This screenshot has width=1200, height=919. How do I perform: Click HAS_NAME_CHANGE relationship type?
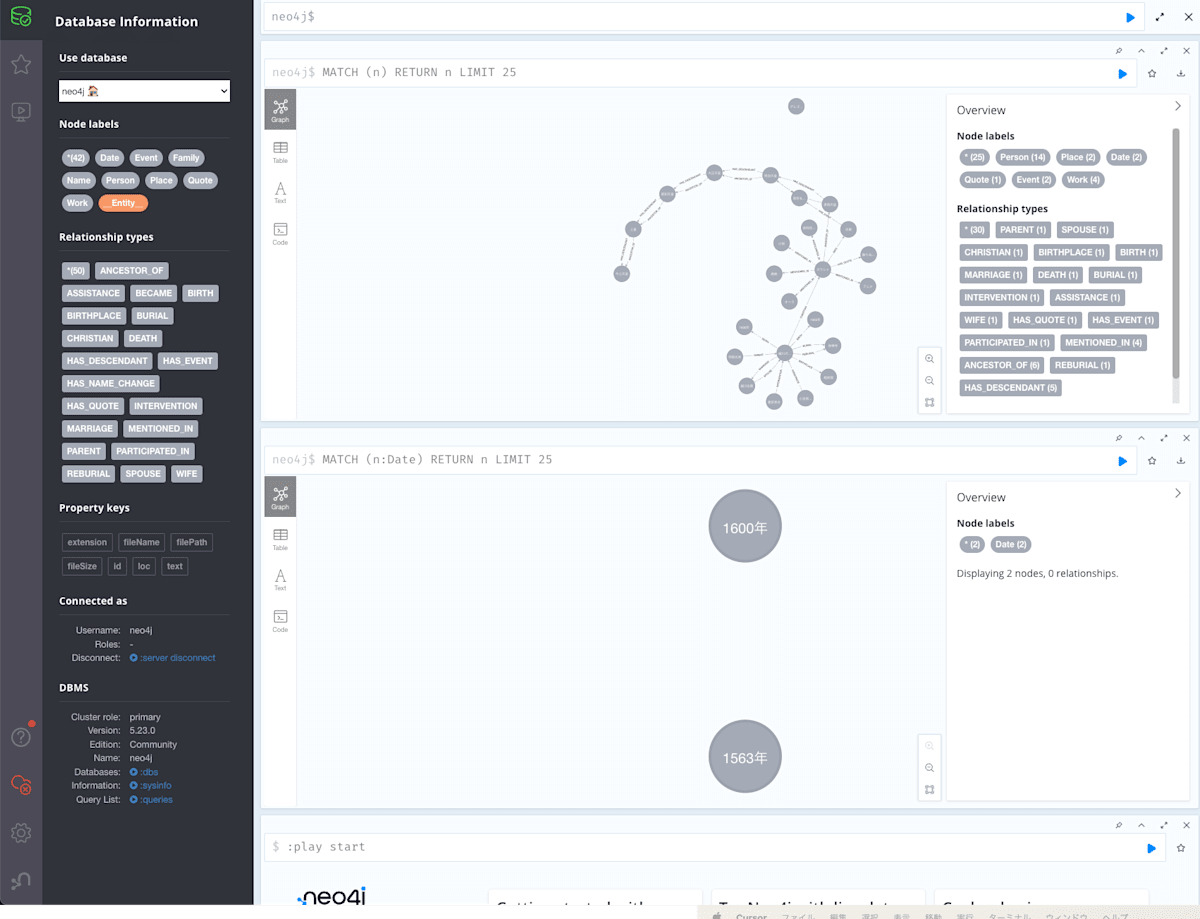pyautogui.click(x=111, y=383)
